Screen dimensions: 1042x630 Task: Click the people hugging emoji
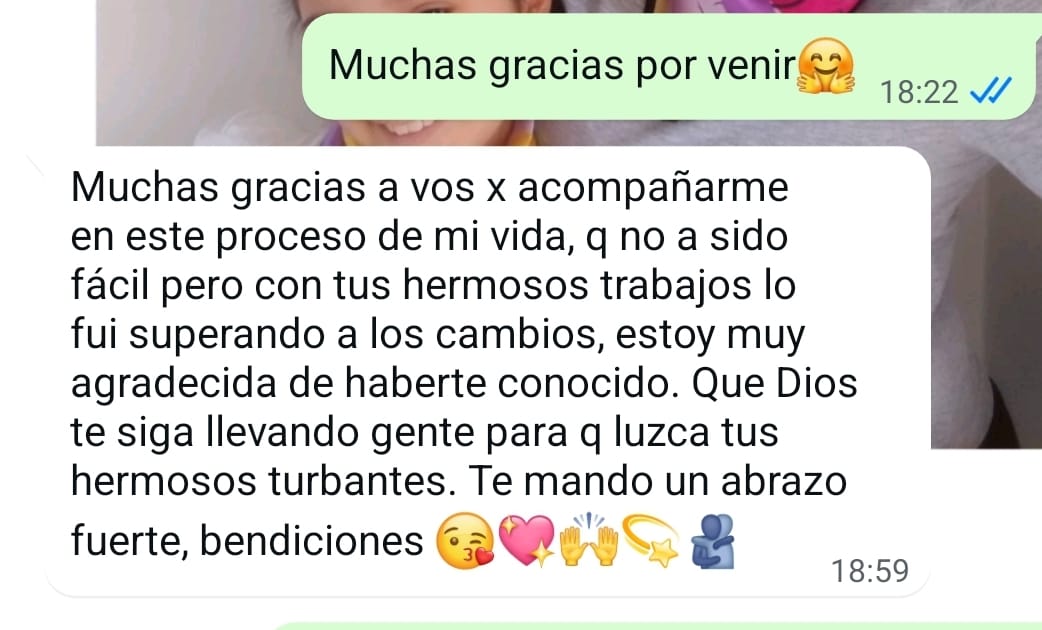(x=713, y=541)
